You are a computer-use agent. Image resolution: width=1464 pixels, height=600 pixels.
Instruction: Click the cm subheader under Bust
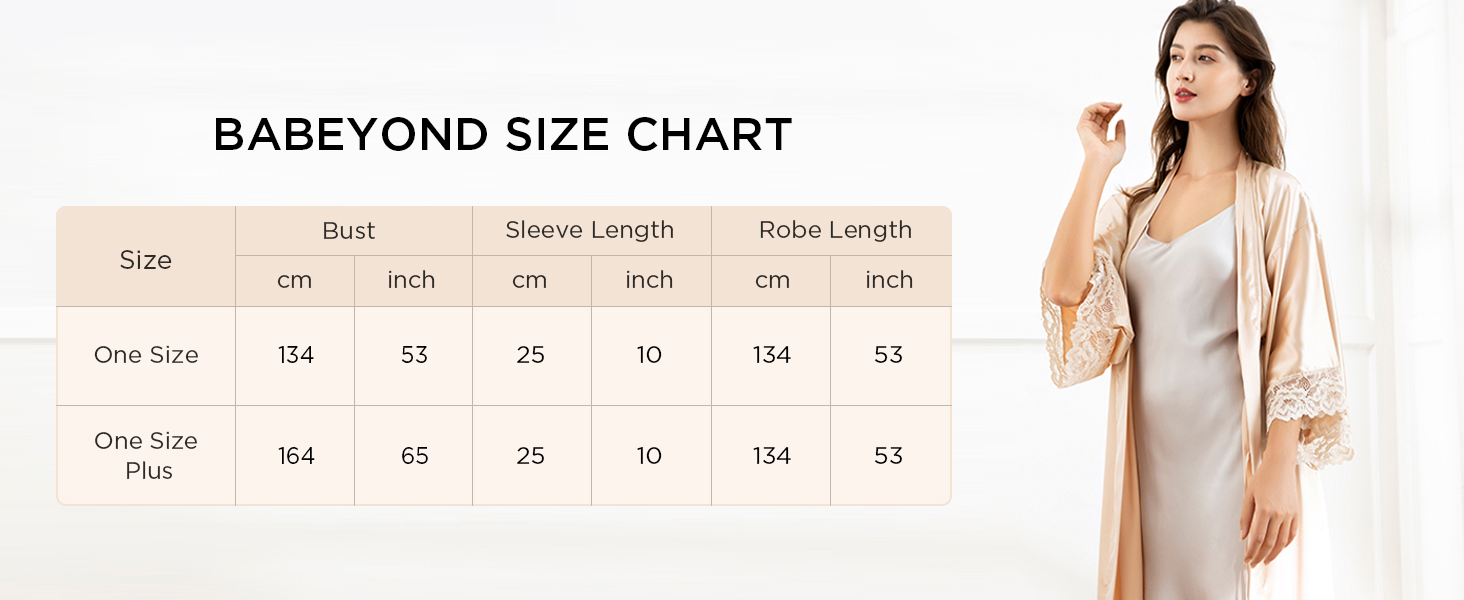click(x=295, y=280)
